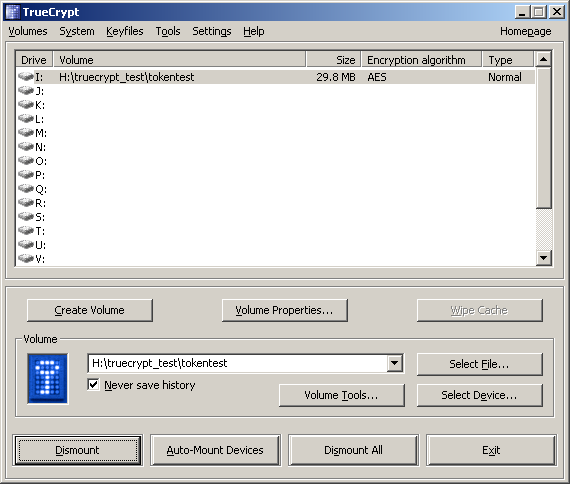Select the mounted I: drive icon
The image size is (570, 484).
point(26,76)
